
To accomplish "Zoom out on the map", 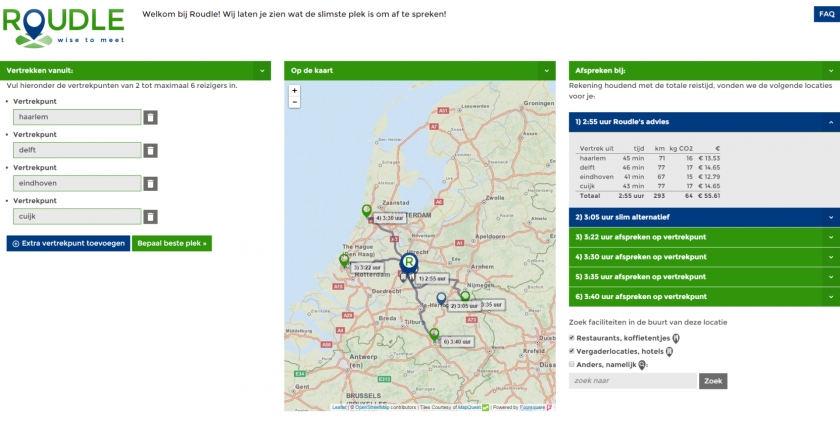I will 294,102.
